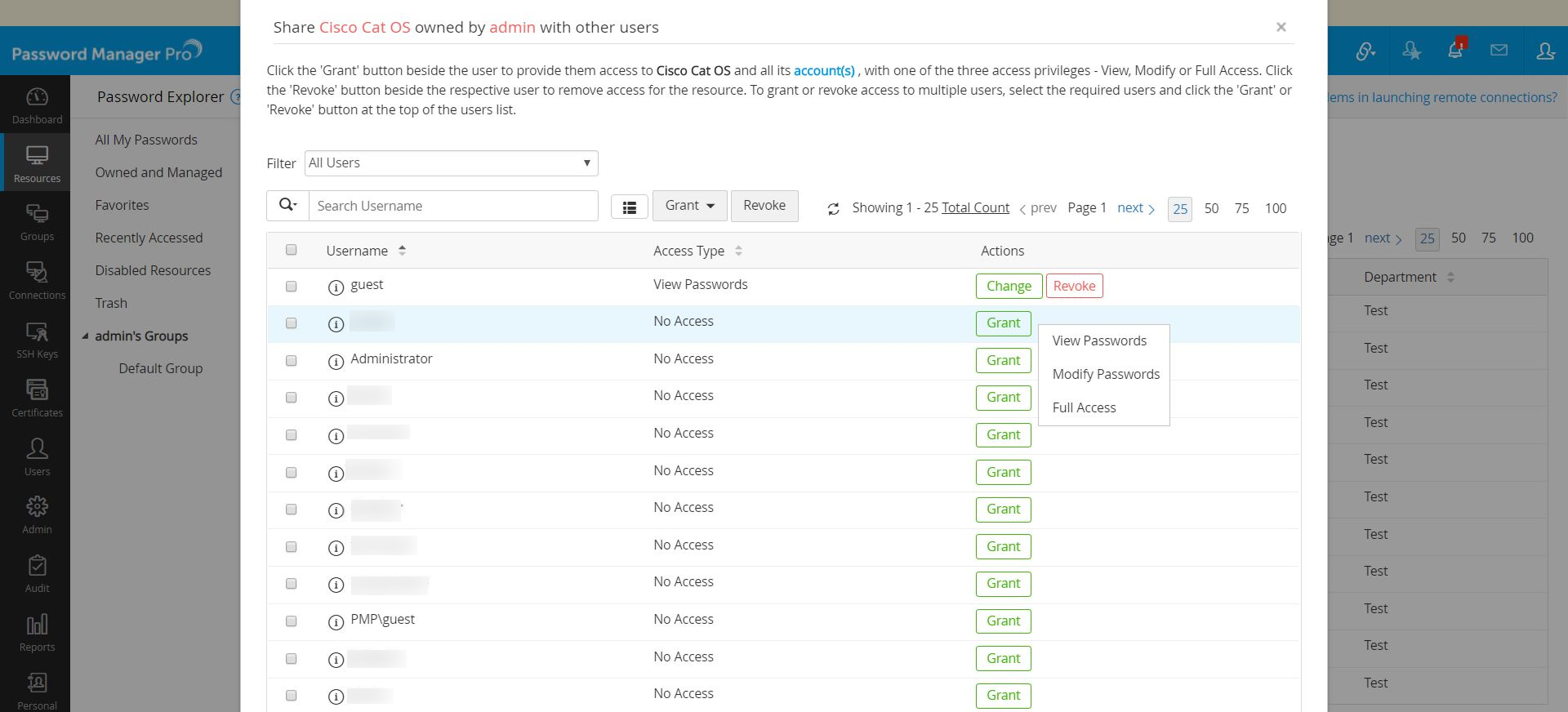
Task: Click the info icon next to guest
Action: point(336,287)
